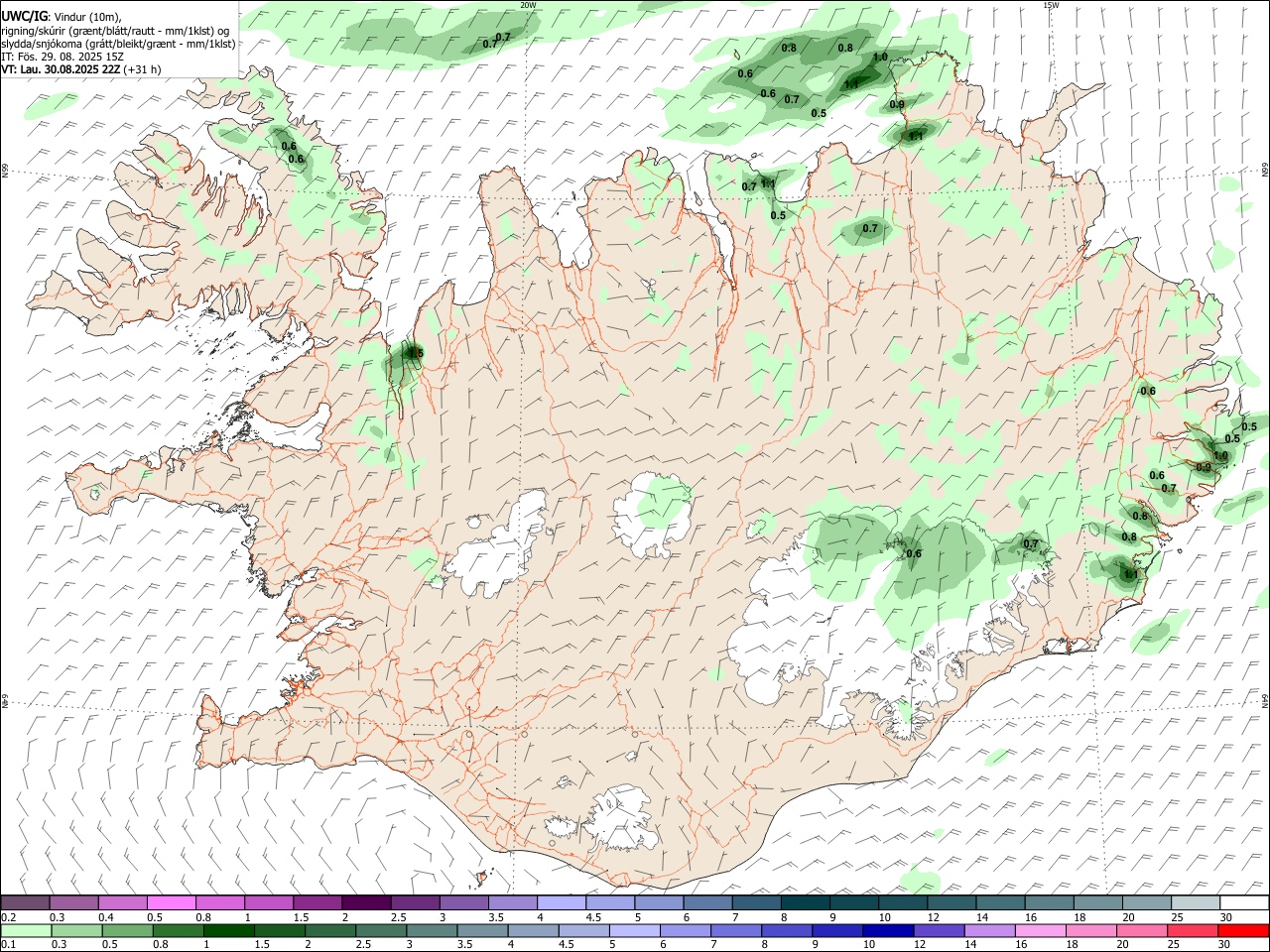Click the purple 1.5 snow-scale swatch
The width and height of the screenshot is (1270, 952).
317,902
